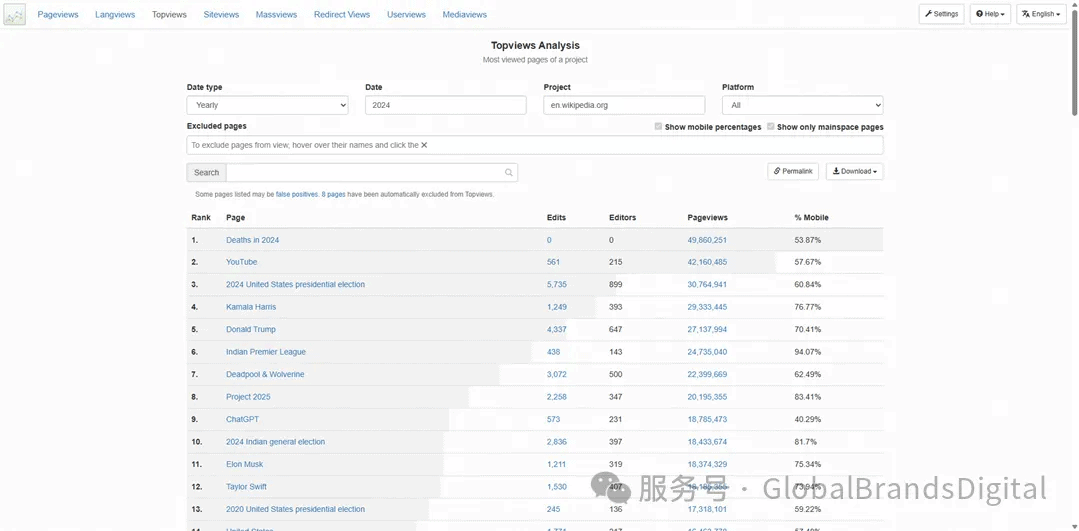1079x531 pixels.
Task: Go to the Langviews tab
Action: tap(115, 14)
